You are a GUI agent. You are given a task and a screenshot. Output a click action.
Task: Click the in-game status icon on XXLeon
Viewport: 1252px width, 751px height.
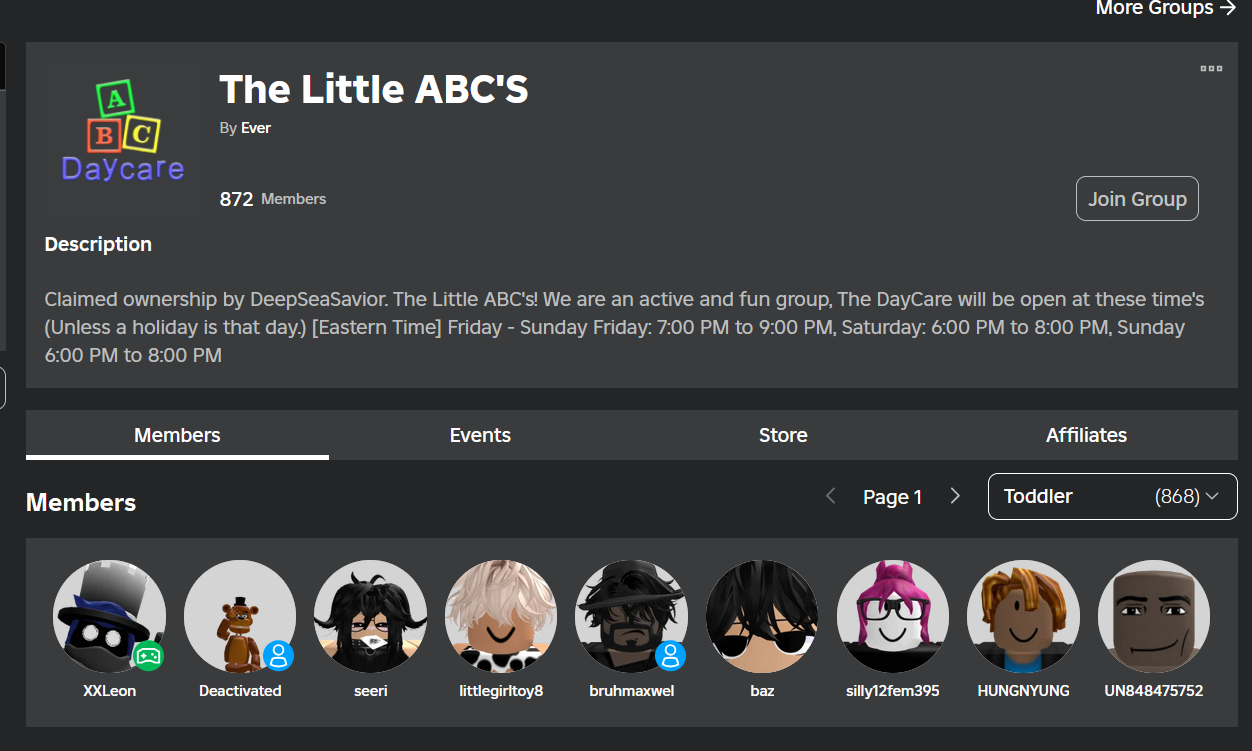pyautogui.click(x=148, y=656)
